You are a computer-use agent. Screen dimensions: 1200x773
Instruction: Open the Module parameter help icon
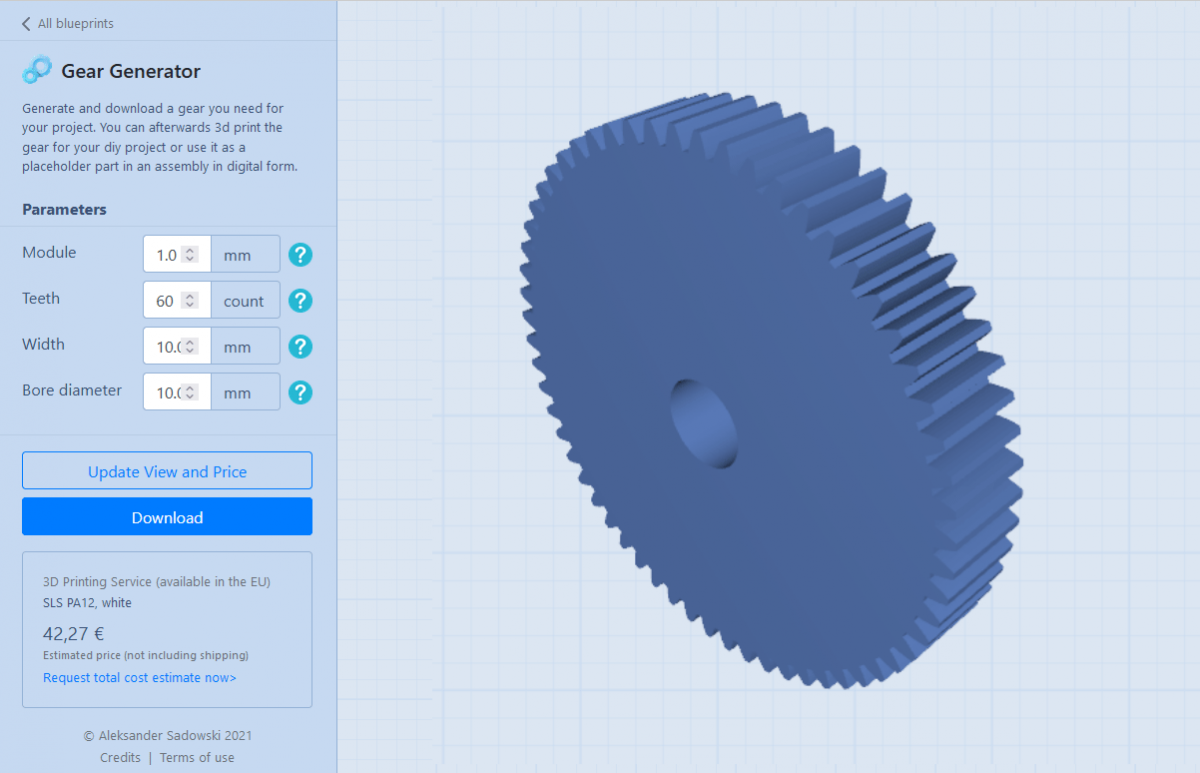click(300, 254)
